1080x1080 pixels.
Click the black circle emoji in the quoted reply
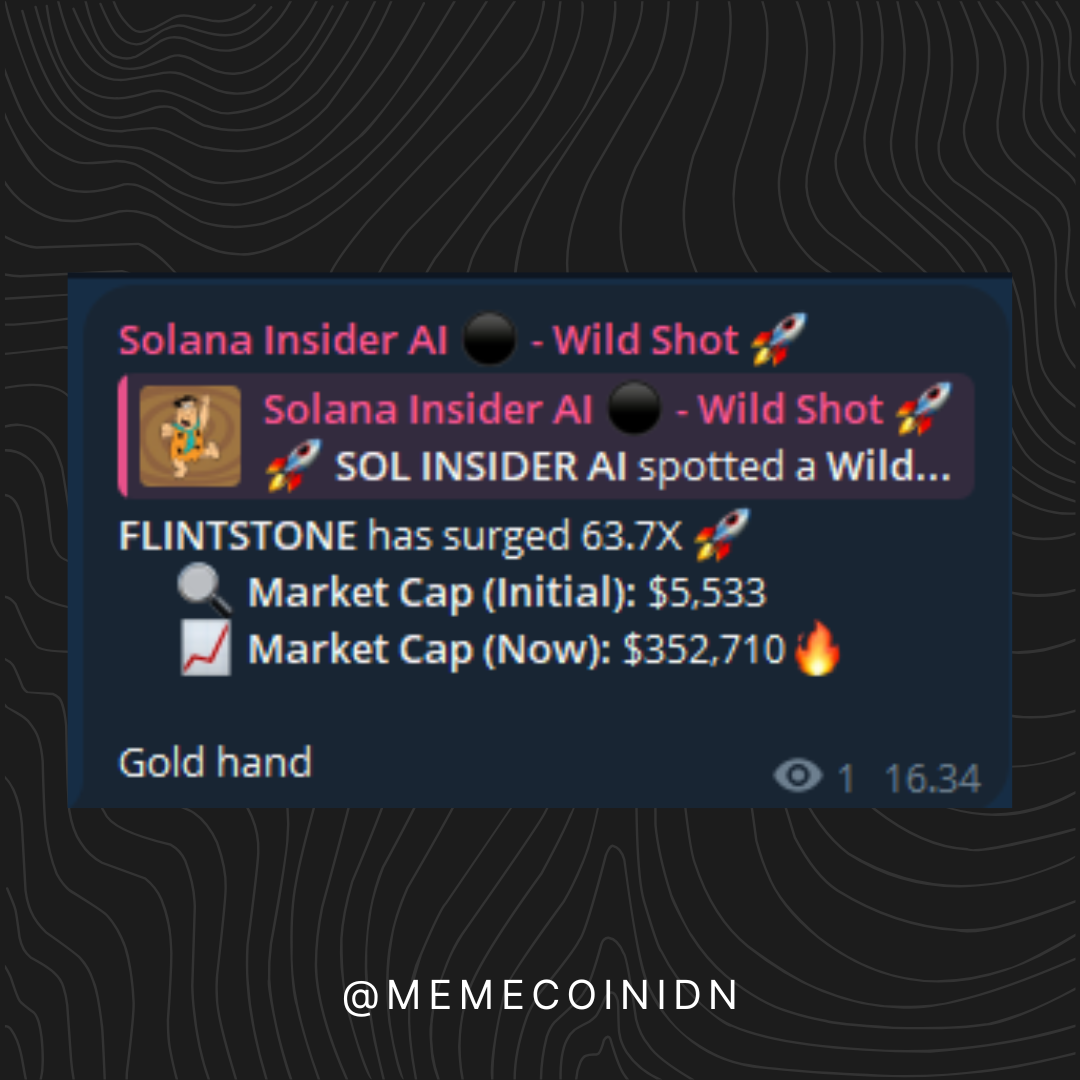point(634,408)
